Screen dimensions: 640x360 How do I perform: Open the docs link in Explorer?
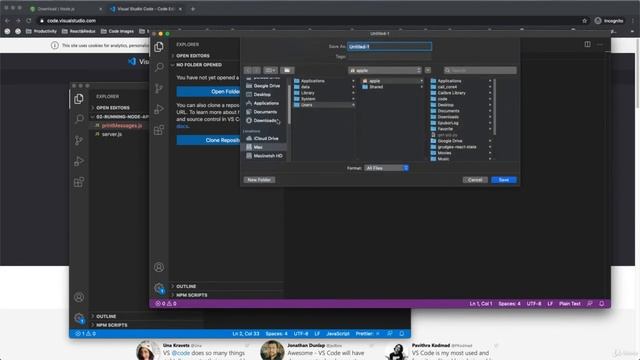point(182,126)
